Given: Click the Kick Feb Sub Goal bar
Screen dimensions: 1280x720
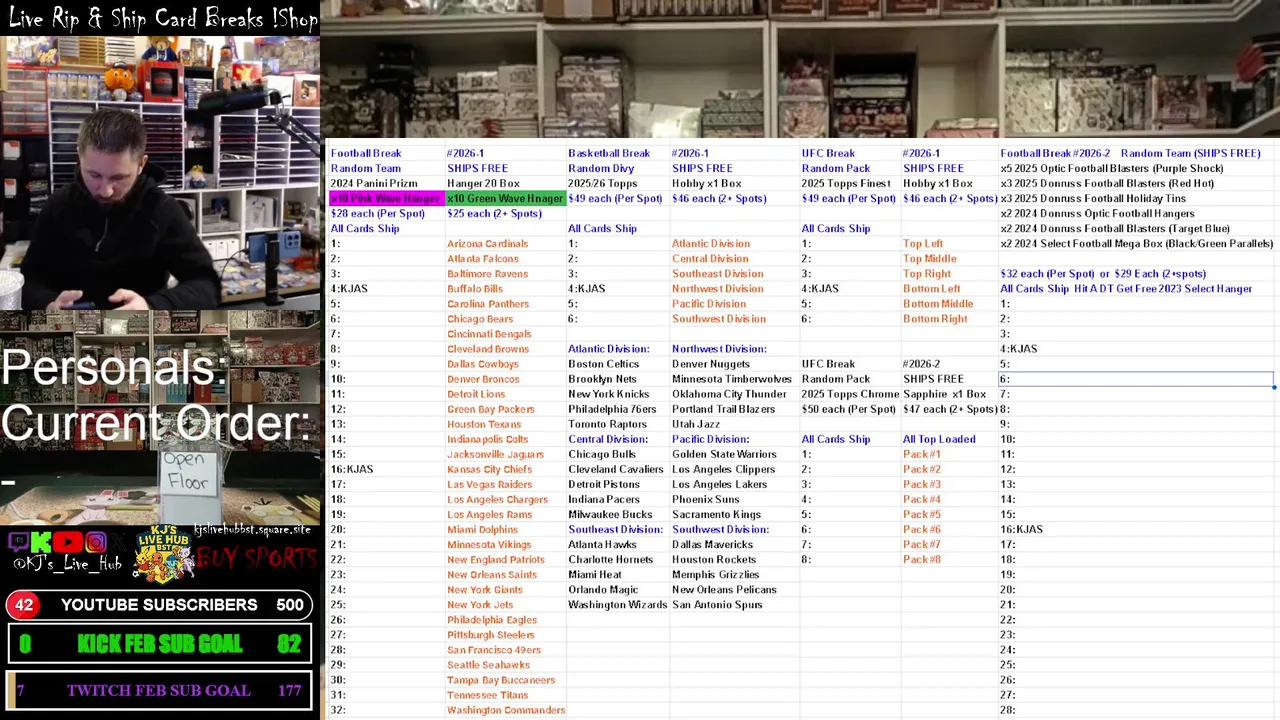Looking at the screenshot, I should [x=160, y=645].
